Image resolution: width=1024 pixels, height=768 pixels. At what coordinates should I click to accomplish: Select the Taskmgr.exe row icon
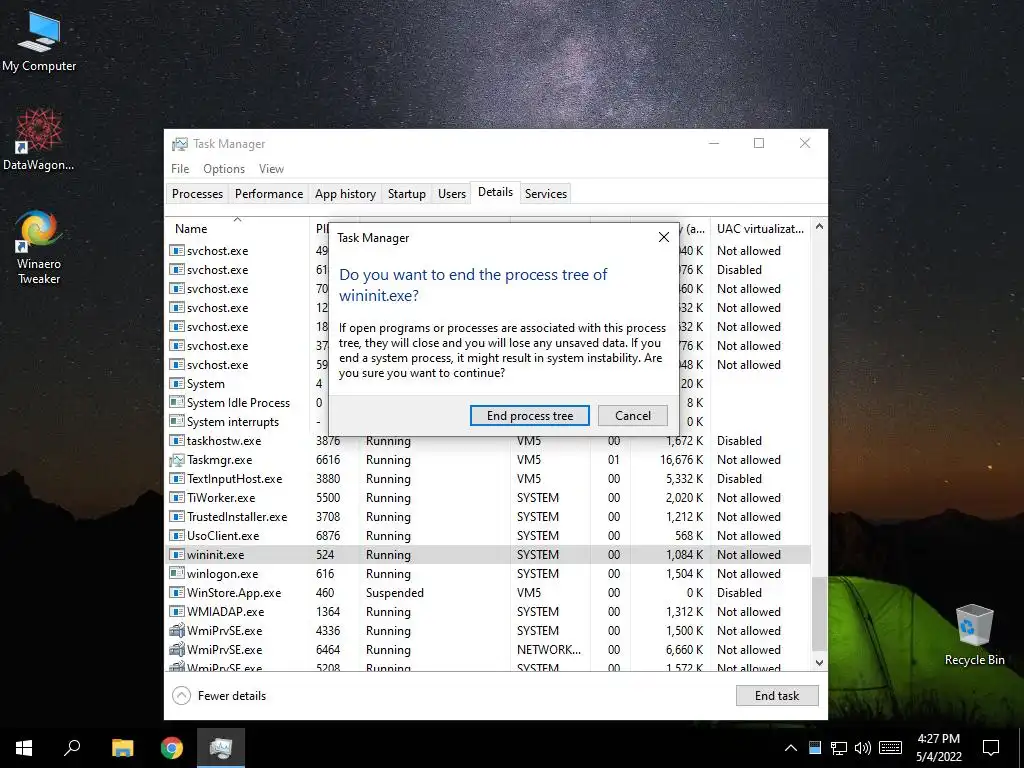coord(176,460)
